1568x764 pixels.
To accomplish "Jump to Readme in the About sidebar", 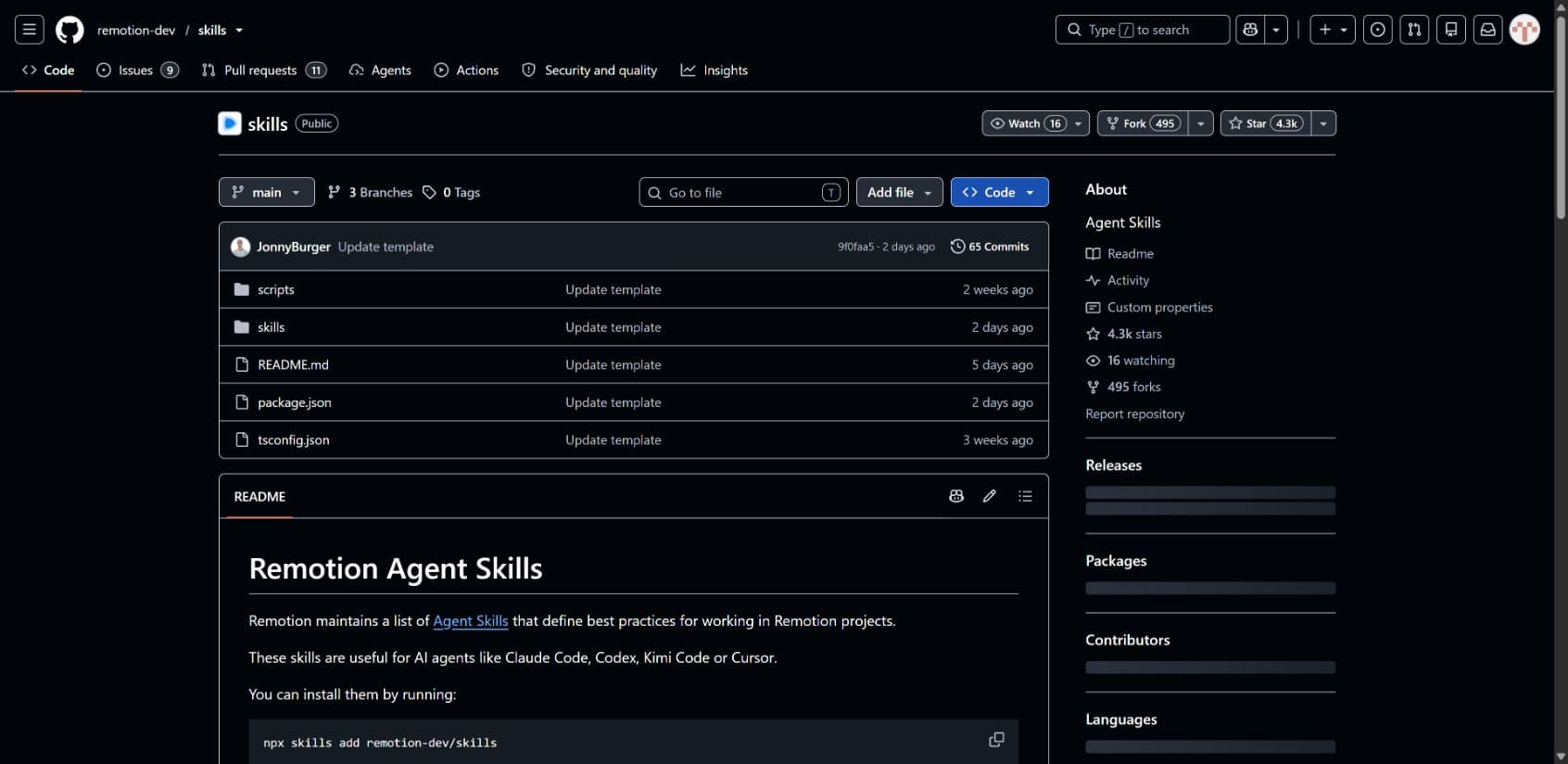I will coord(1119,253).
